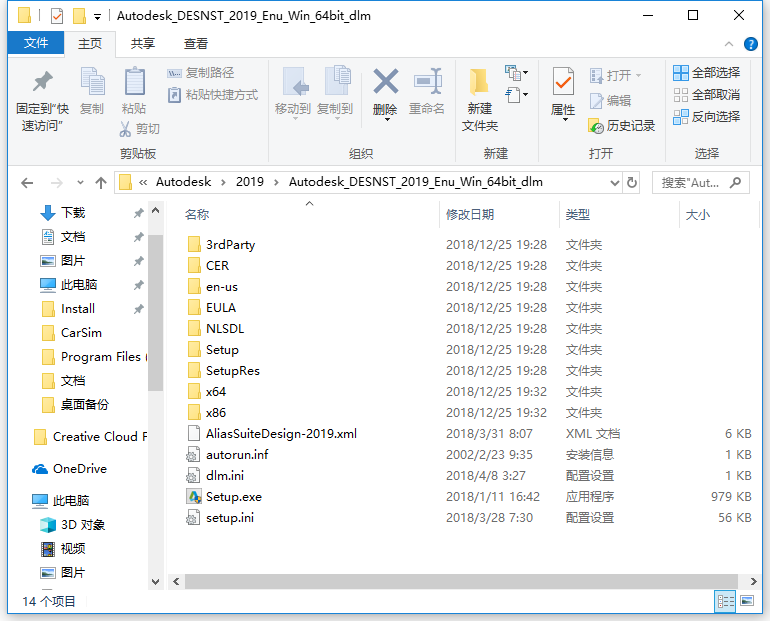The image size is (770, 621).
Task: Click in the search box
Action: [x=700, y=183]
